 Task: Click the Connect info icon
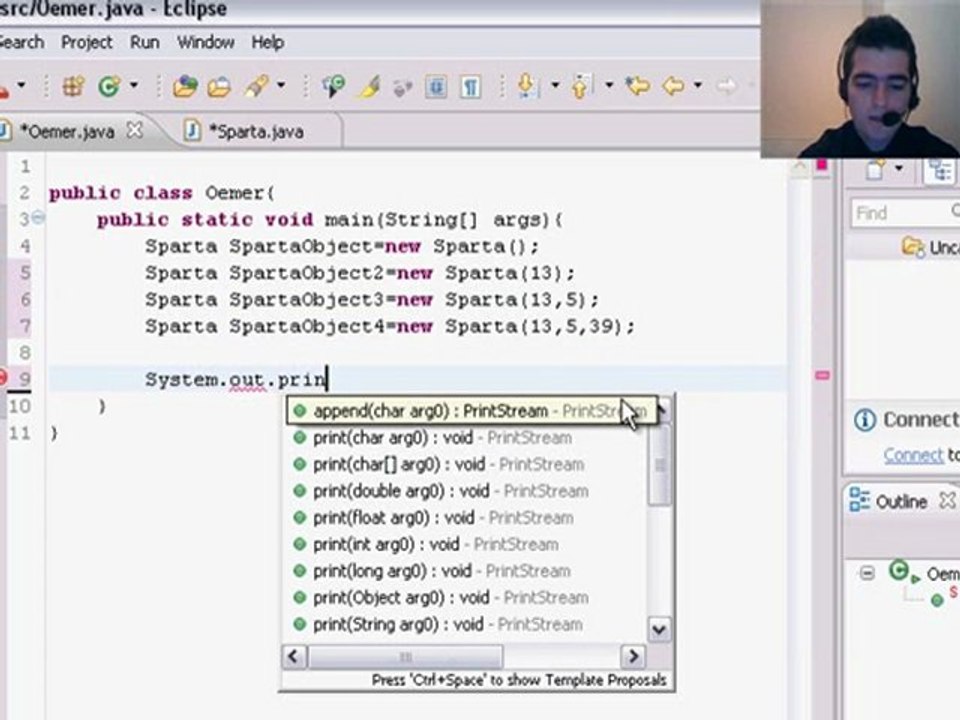864,420
